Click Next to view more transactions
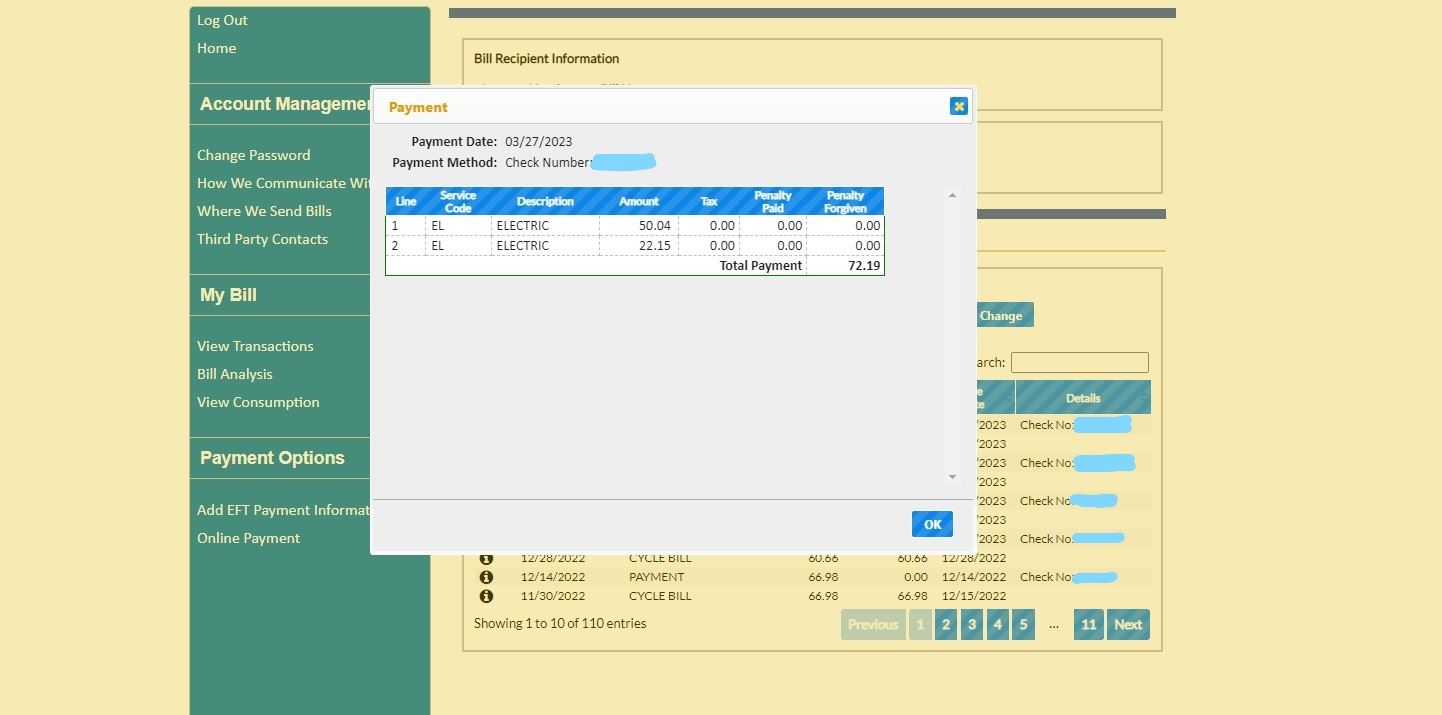Viewport: 1442px width, 715px height. point(1127,623)
